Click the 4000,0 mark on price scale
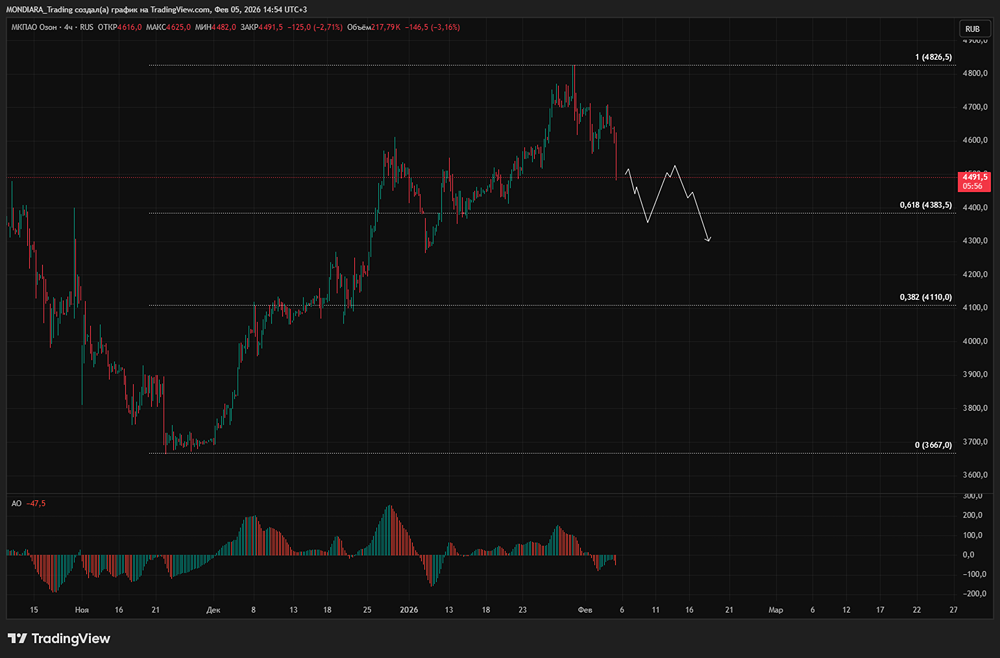1000x658 pixels. 973,341
